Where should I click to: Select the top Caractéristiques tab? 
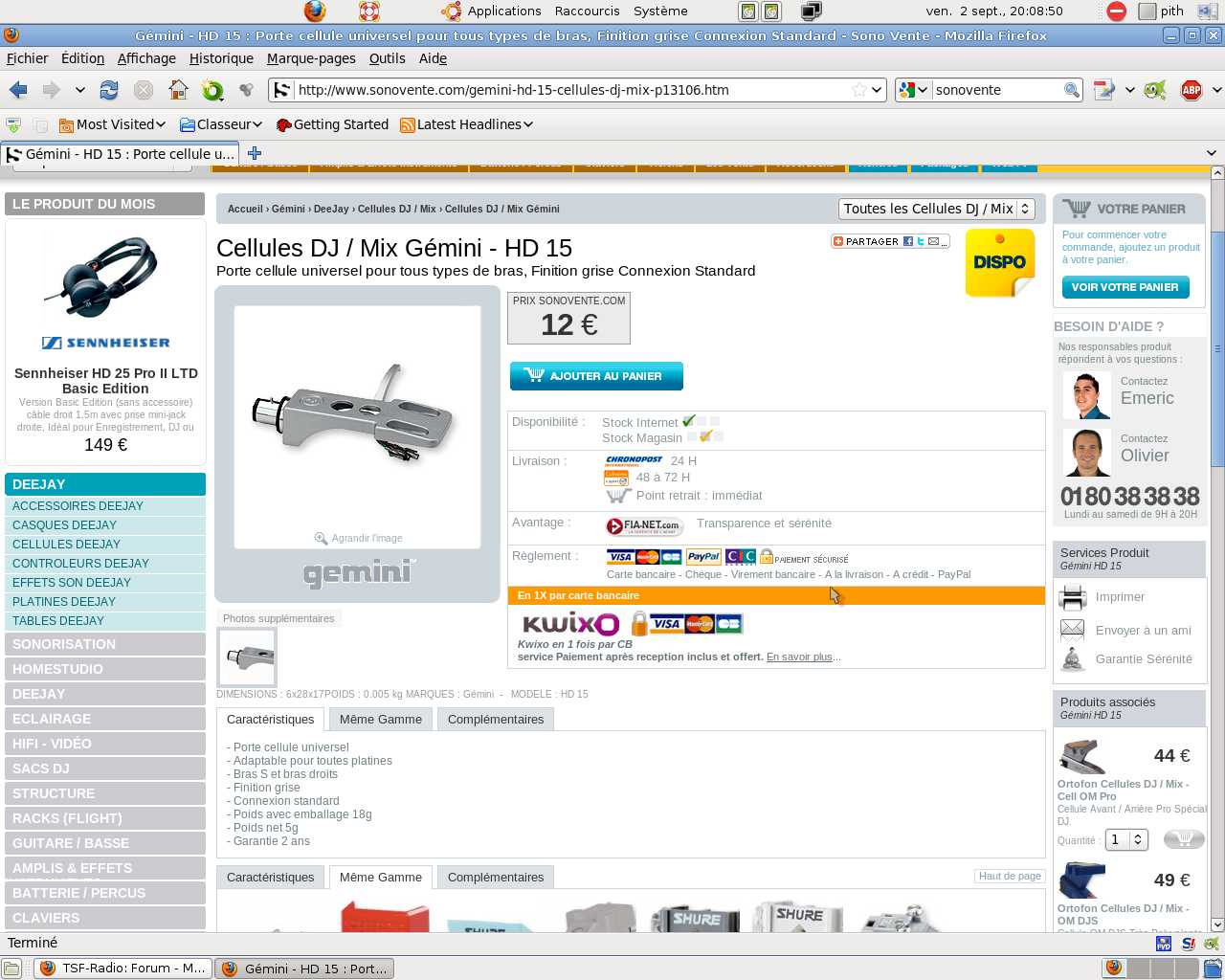[270, 720]
